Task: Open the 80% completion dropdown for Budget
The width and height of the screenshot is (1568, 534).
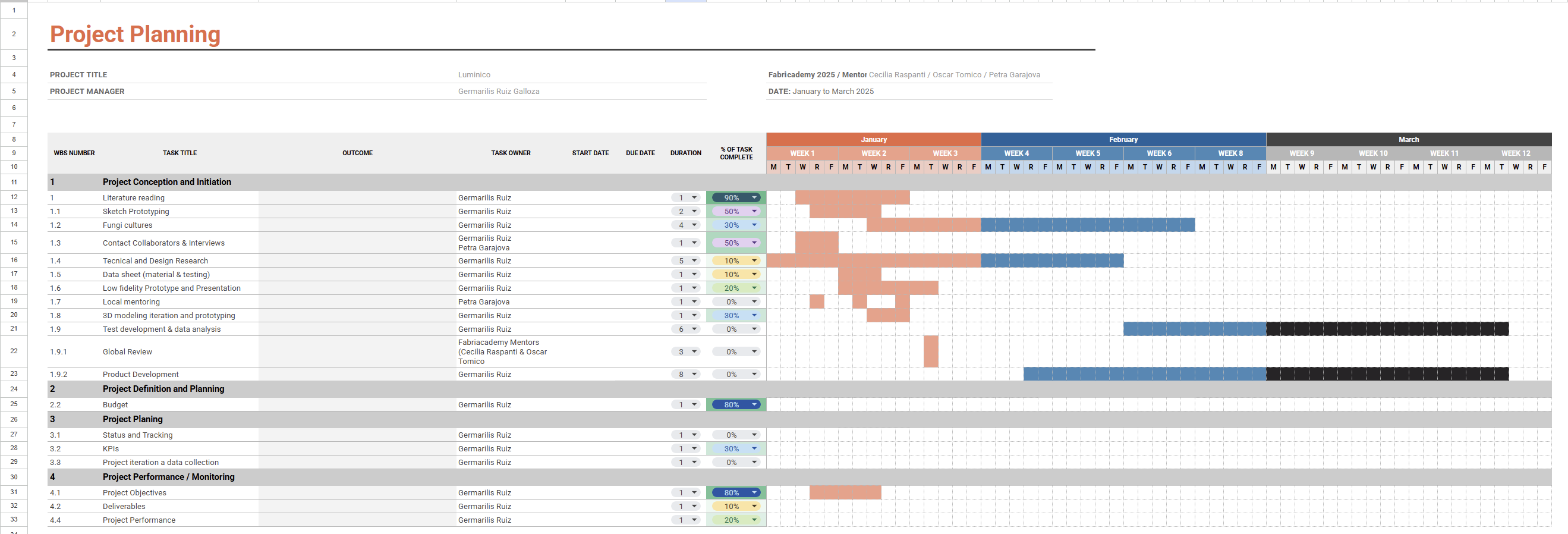Action: click(x=736, y=404)
